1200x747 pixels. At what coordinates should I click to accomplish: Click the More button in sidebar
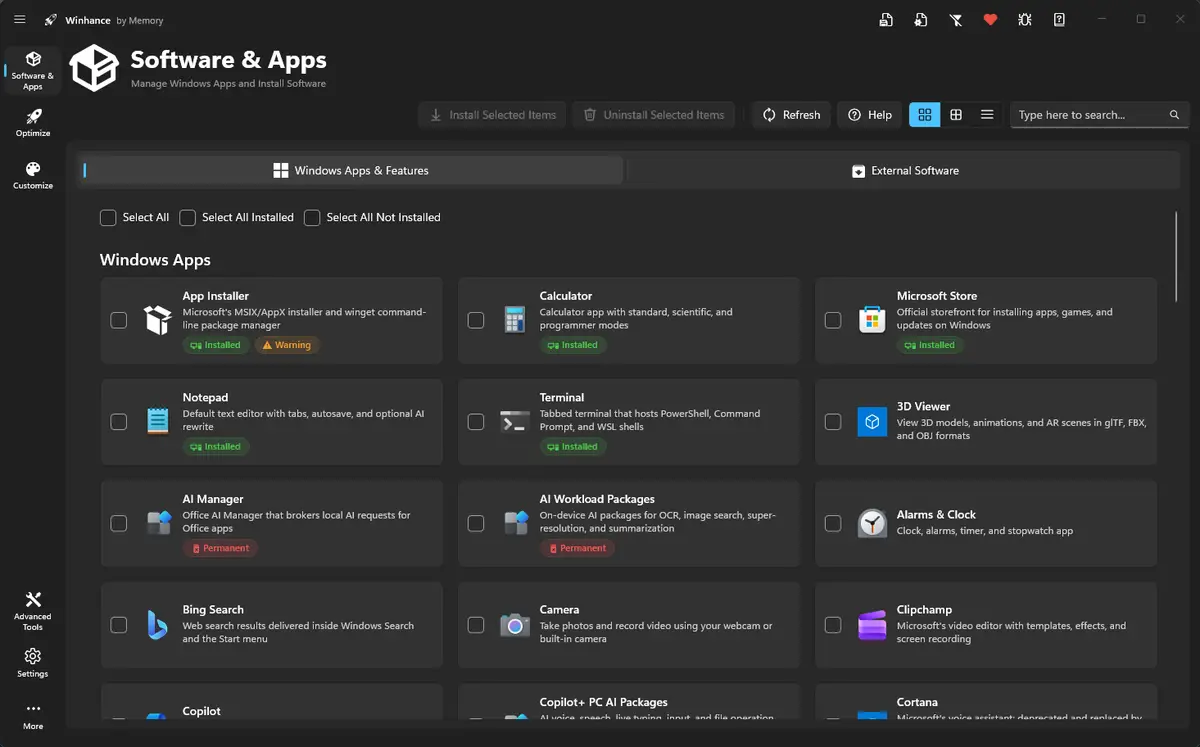(33, 716)
